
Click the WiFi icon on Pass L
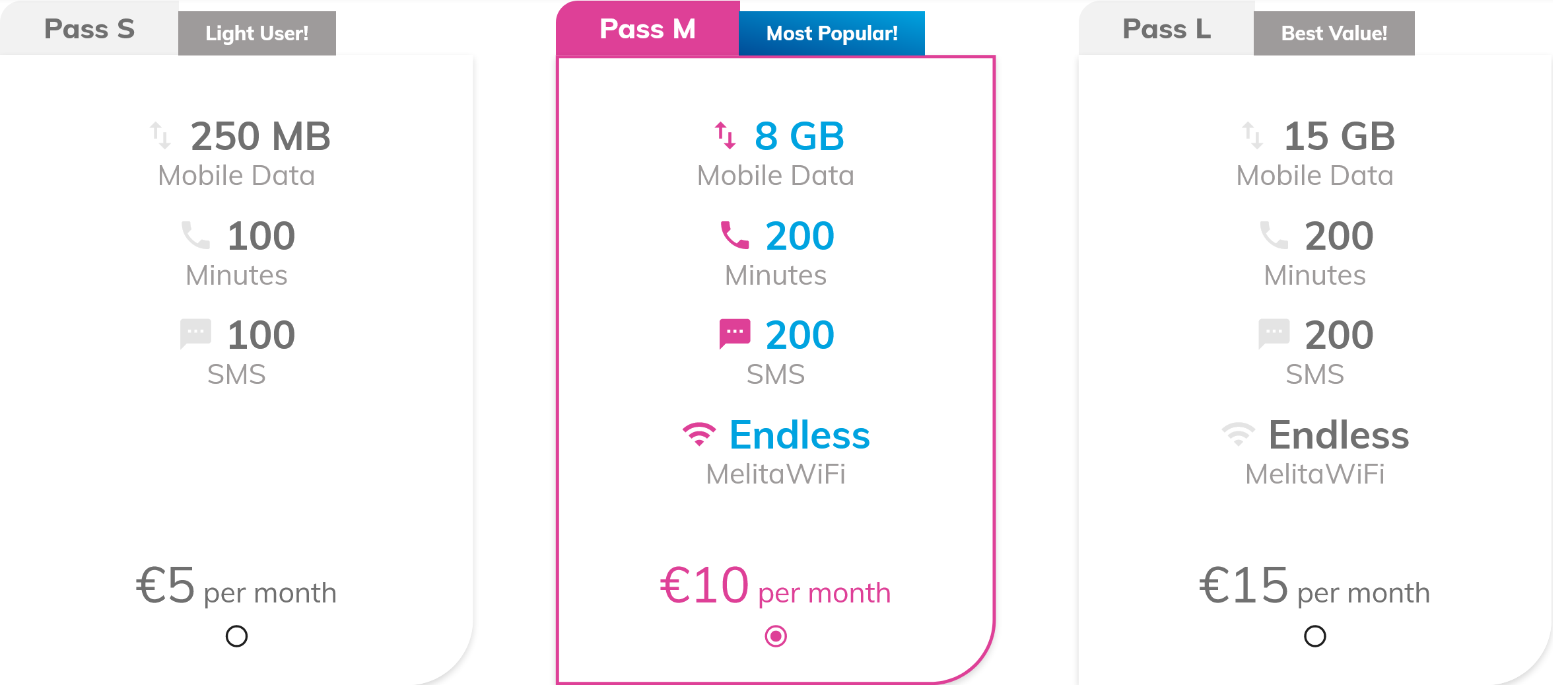[1237, 434]
